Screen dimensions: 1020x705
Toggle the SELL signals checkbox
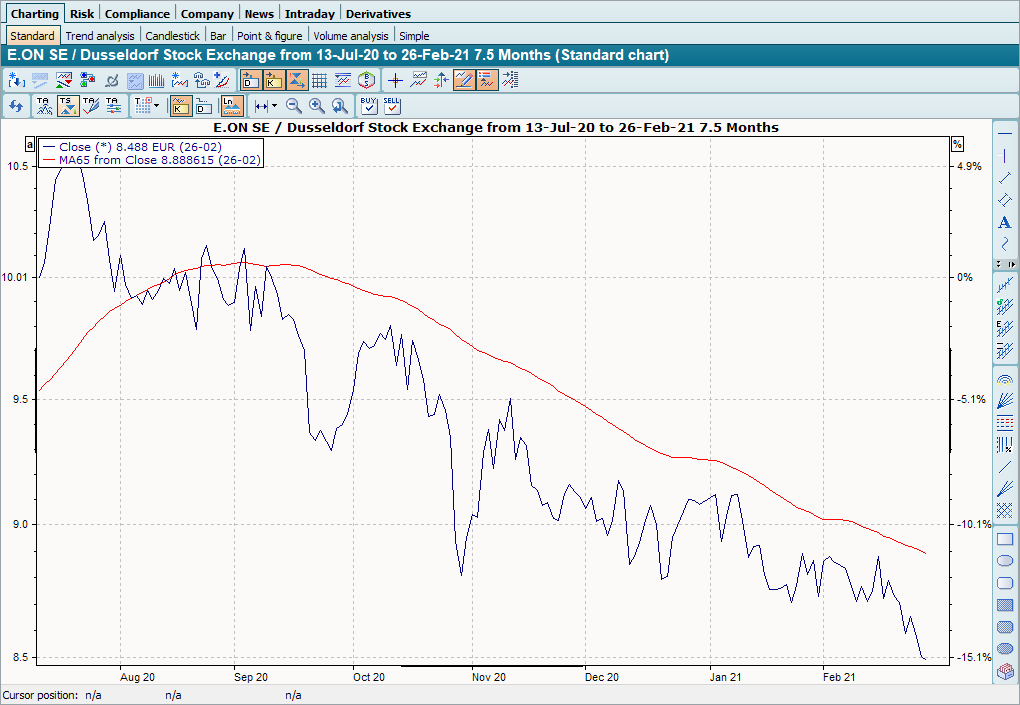tap(392, 105)
